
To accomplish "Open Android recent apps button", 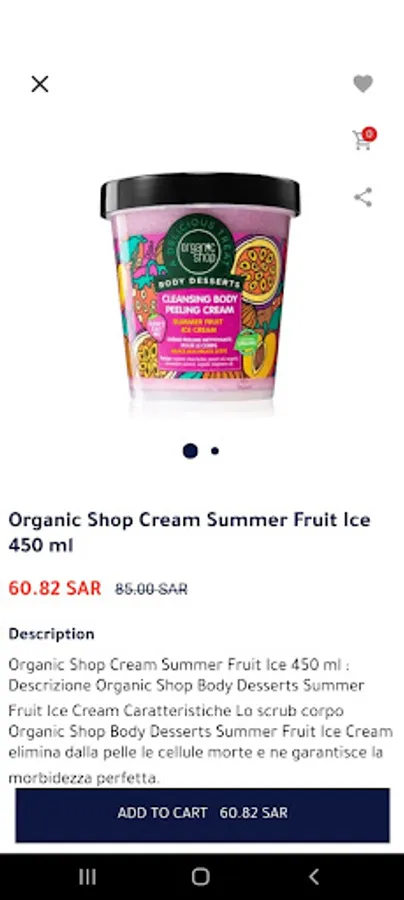I will pyautogui.click(x=87, y=876).
